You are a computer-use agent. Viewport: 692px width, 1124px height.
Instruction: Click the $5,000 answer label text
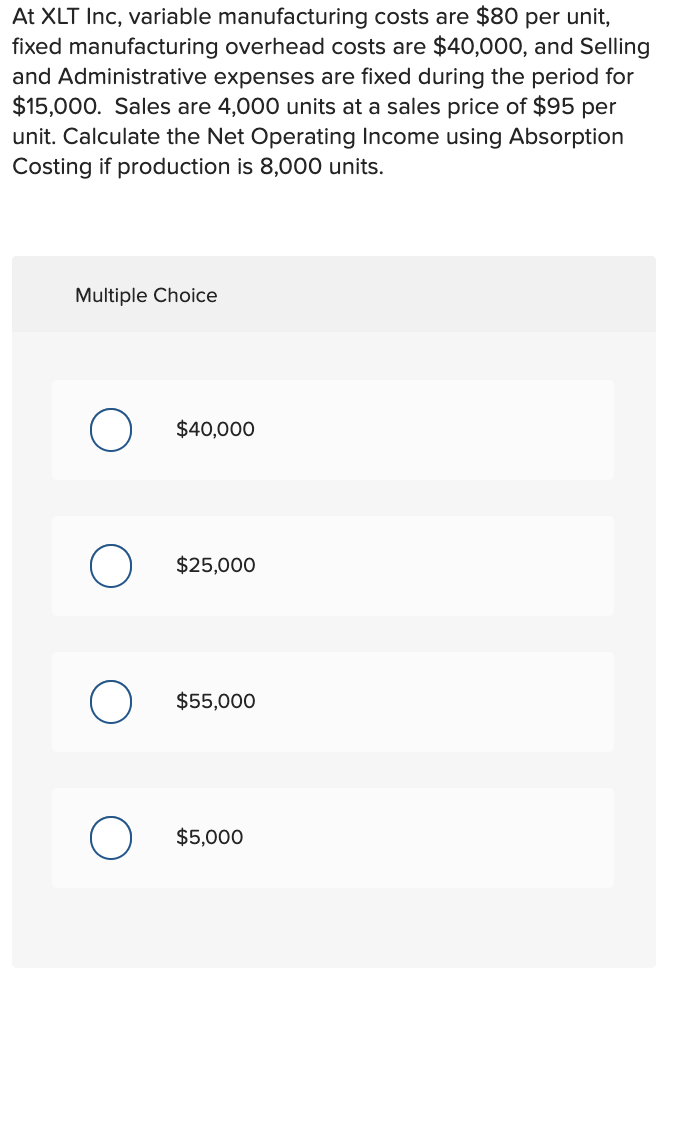210,837
